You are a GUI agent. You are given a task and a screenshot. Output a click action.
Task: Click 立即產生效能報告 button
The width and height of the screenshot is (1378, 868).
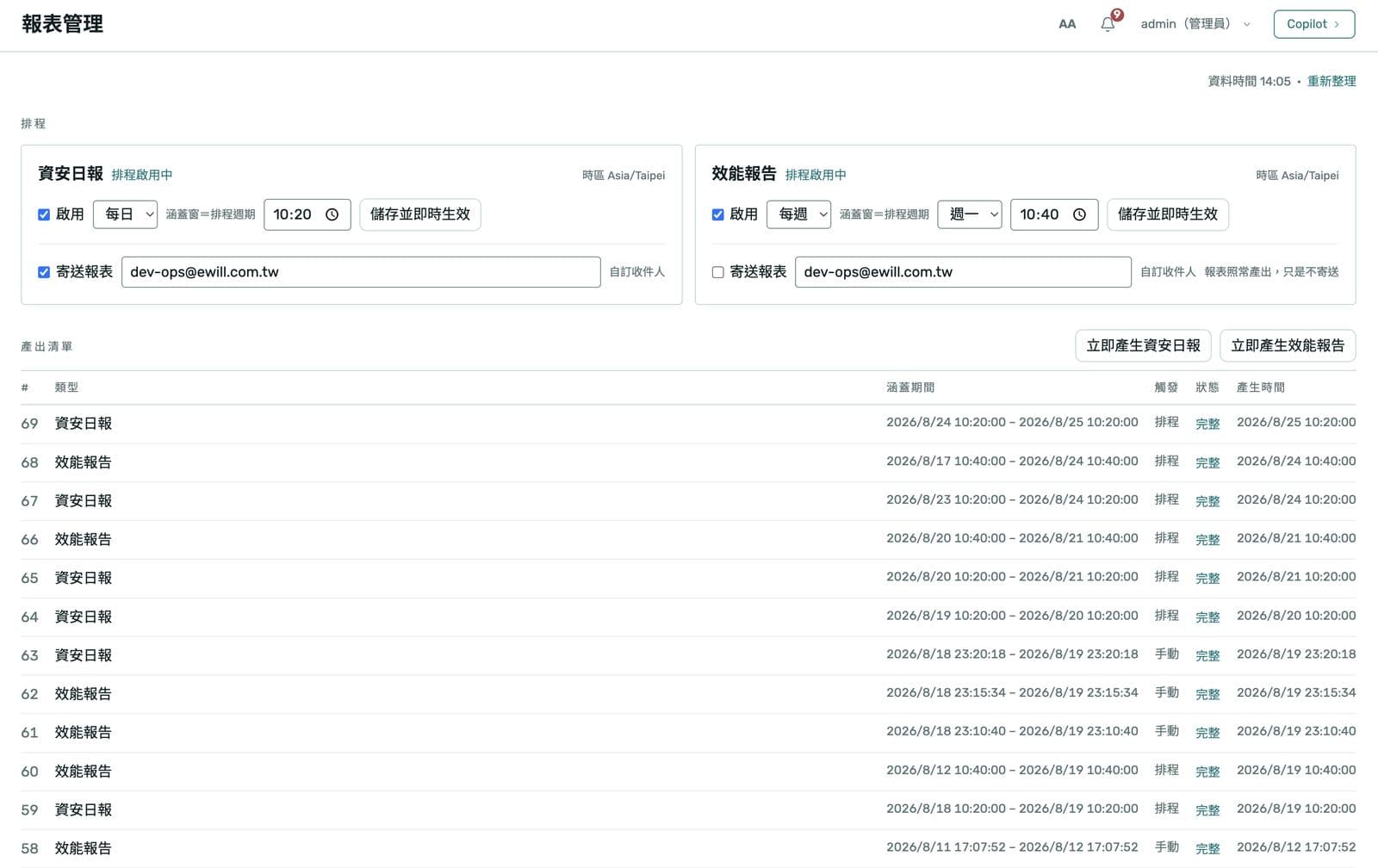click(1288, 345)
